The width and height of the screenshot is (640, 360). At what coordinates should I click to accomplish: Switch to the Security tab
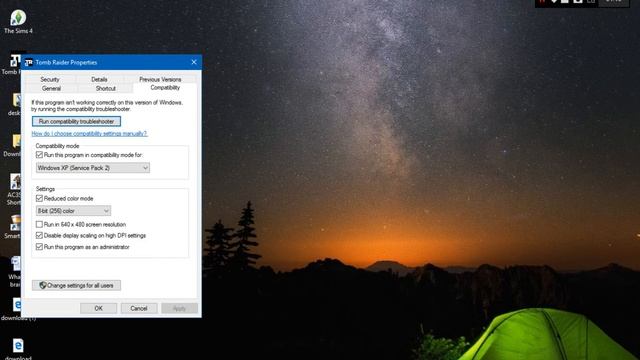(50, 79)
